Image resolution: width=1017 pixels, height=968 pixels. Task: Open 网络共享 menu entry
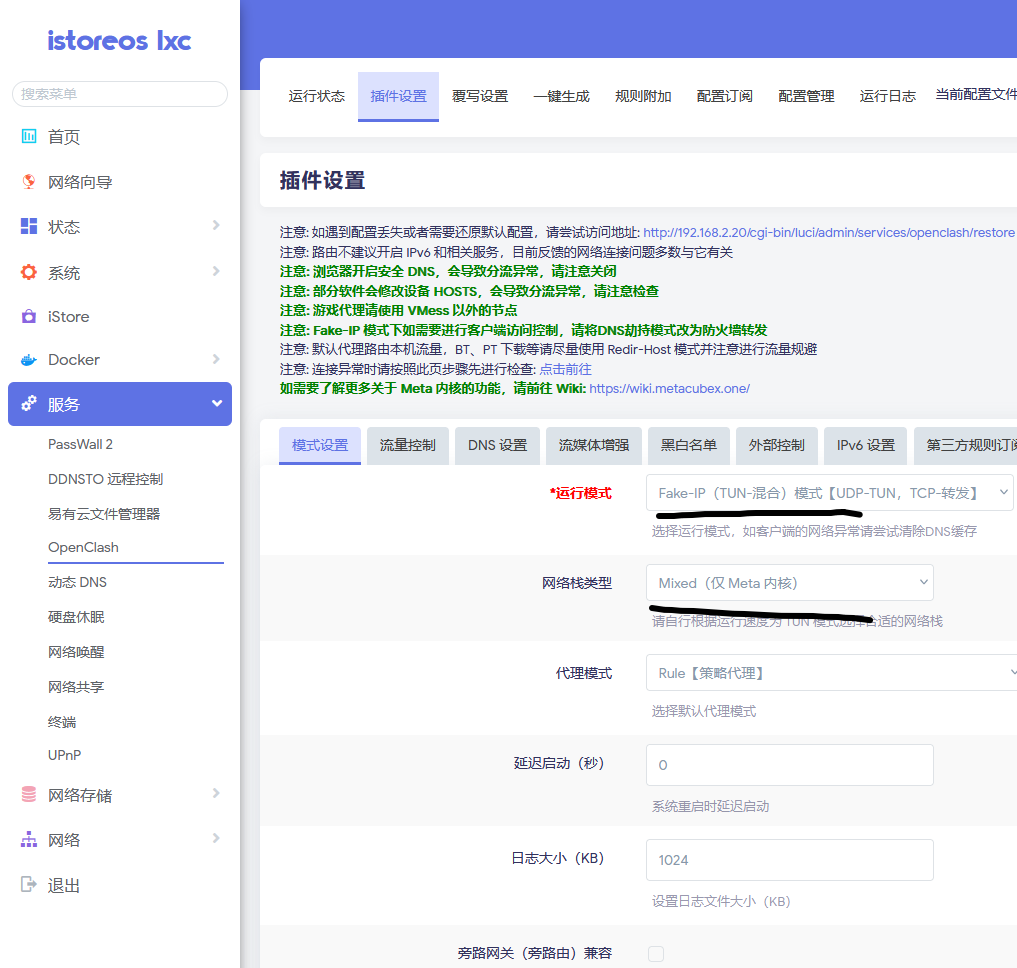76,687
